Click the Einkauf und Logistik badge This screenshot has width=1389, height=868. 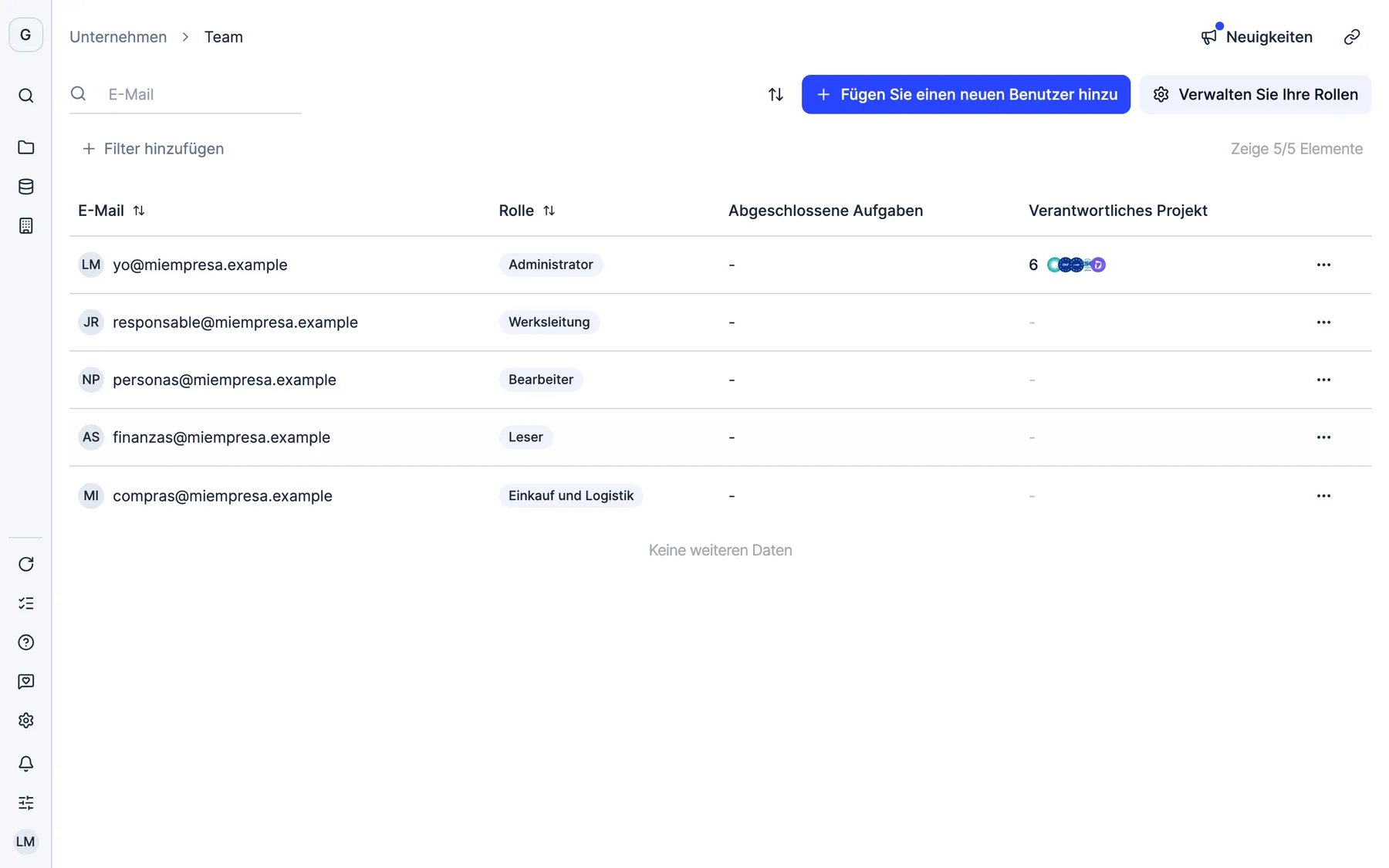click(x=570, y=496)
